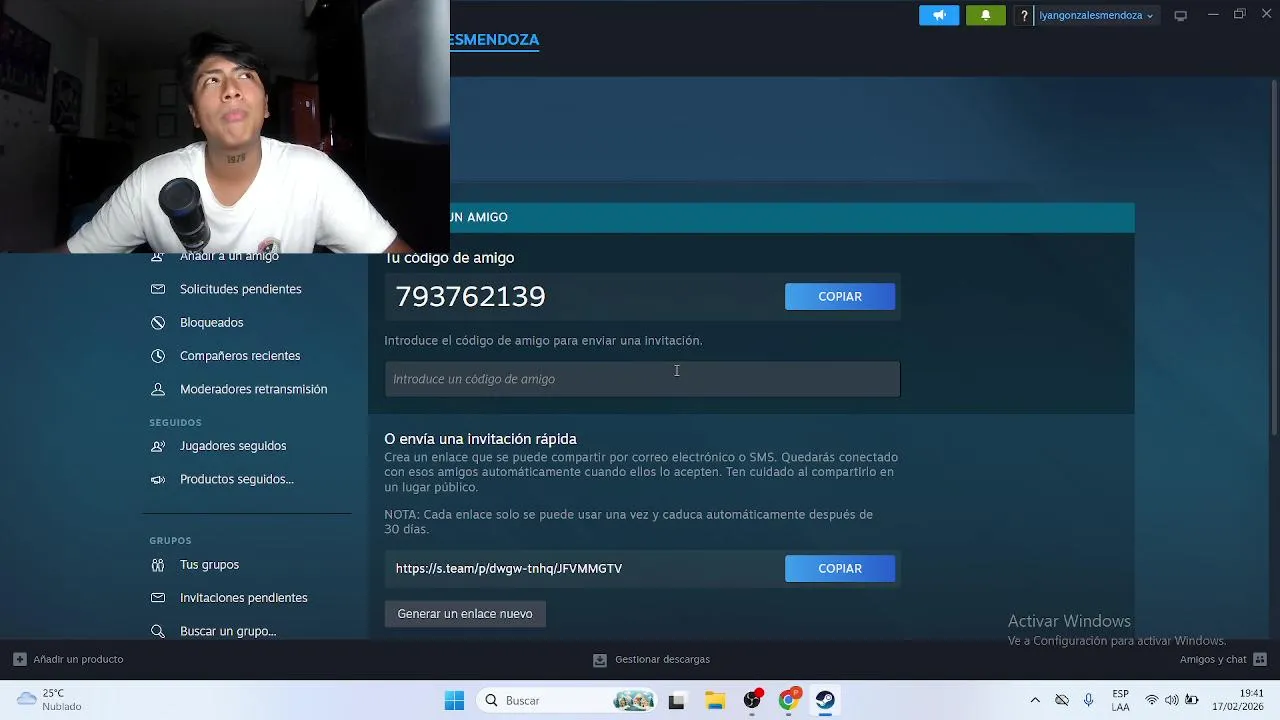
Task: Open the Steam help question mark icon
Action: [1024, 16]
